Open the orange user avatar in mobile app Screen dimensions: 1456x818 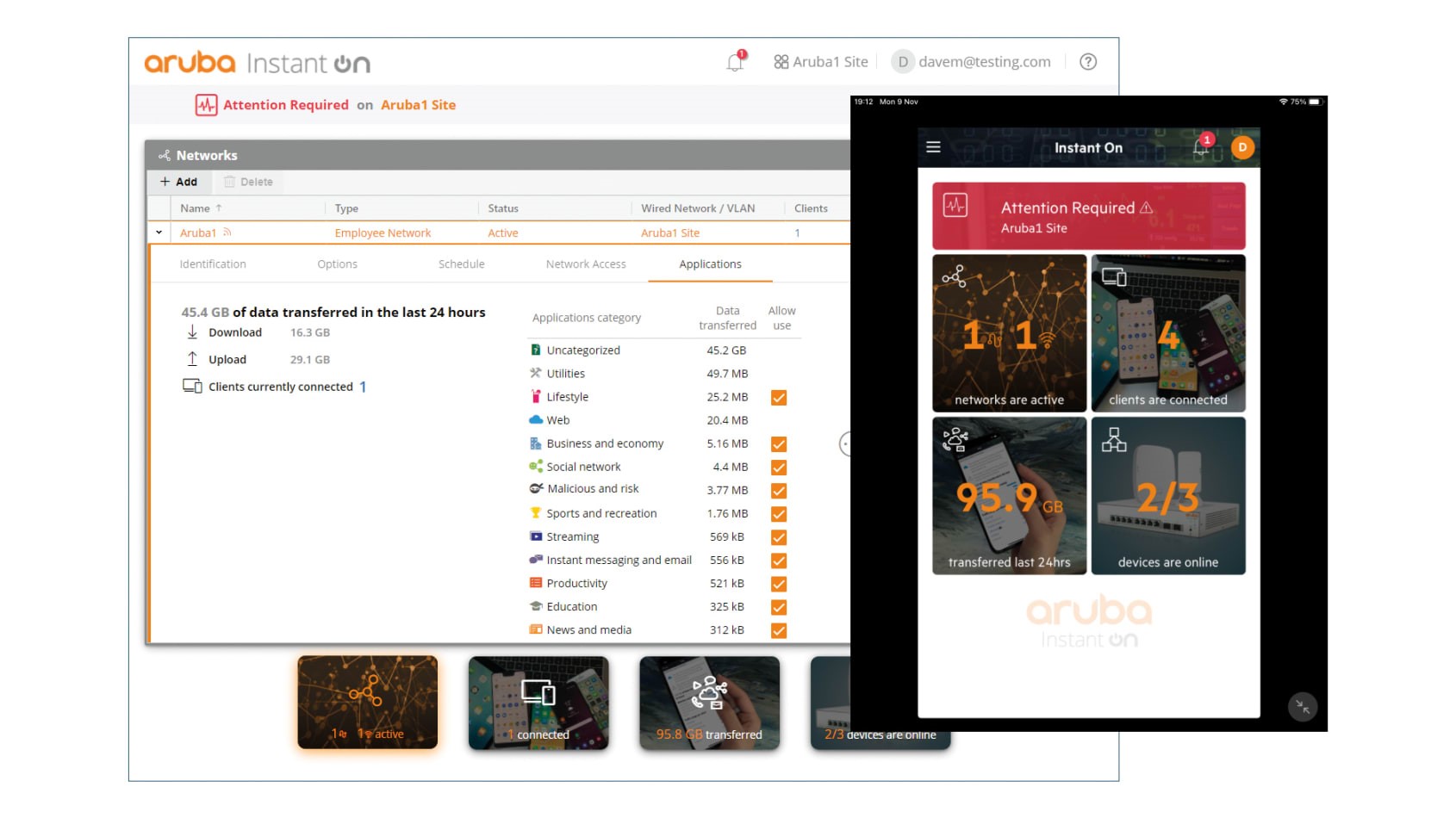[1242, 147]
